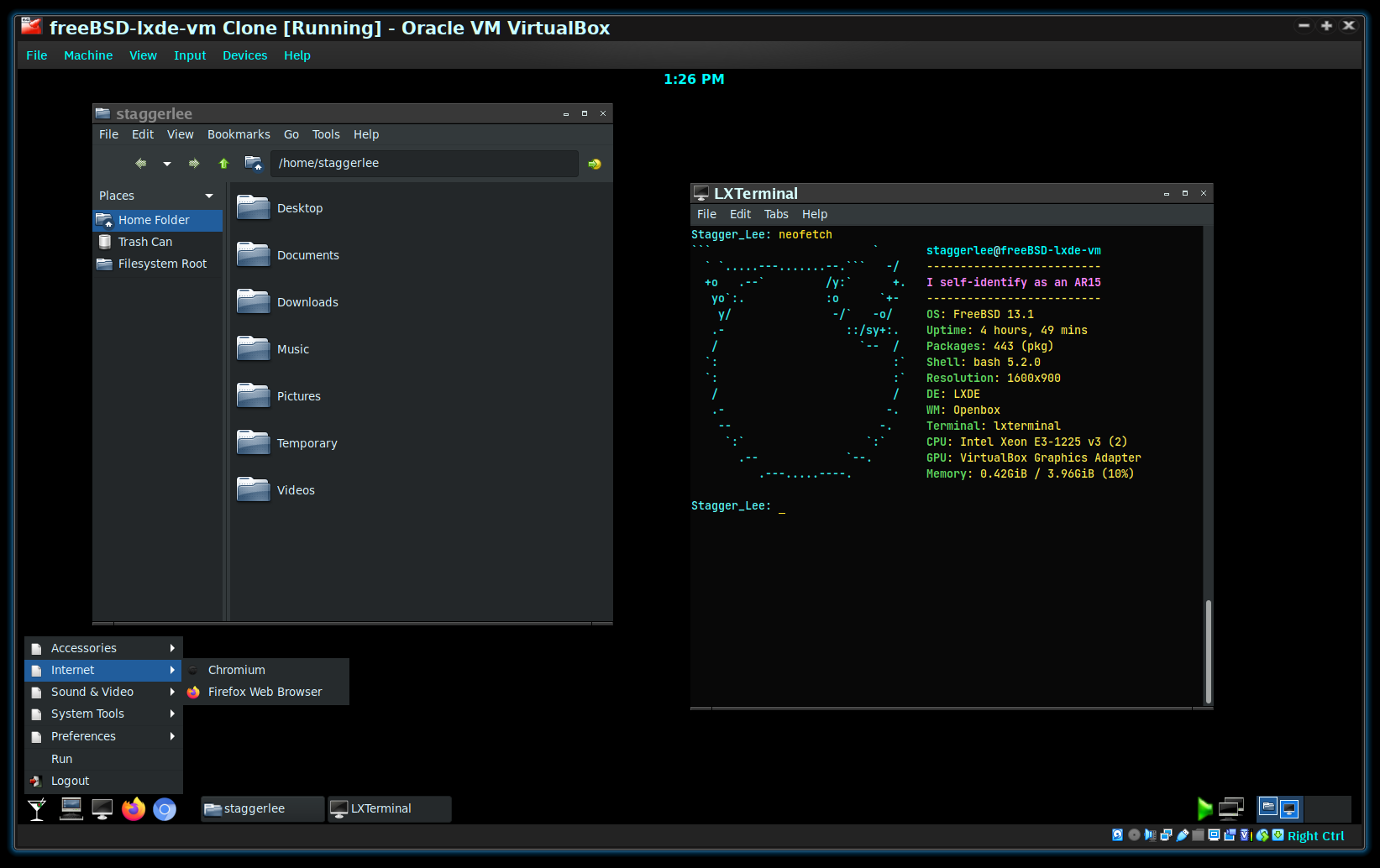Launch Firefox Web Browser from submenu
This screenshot has width=1380, height=868.
tap(266, 692)
